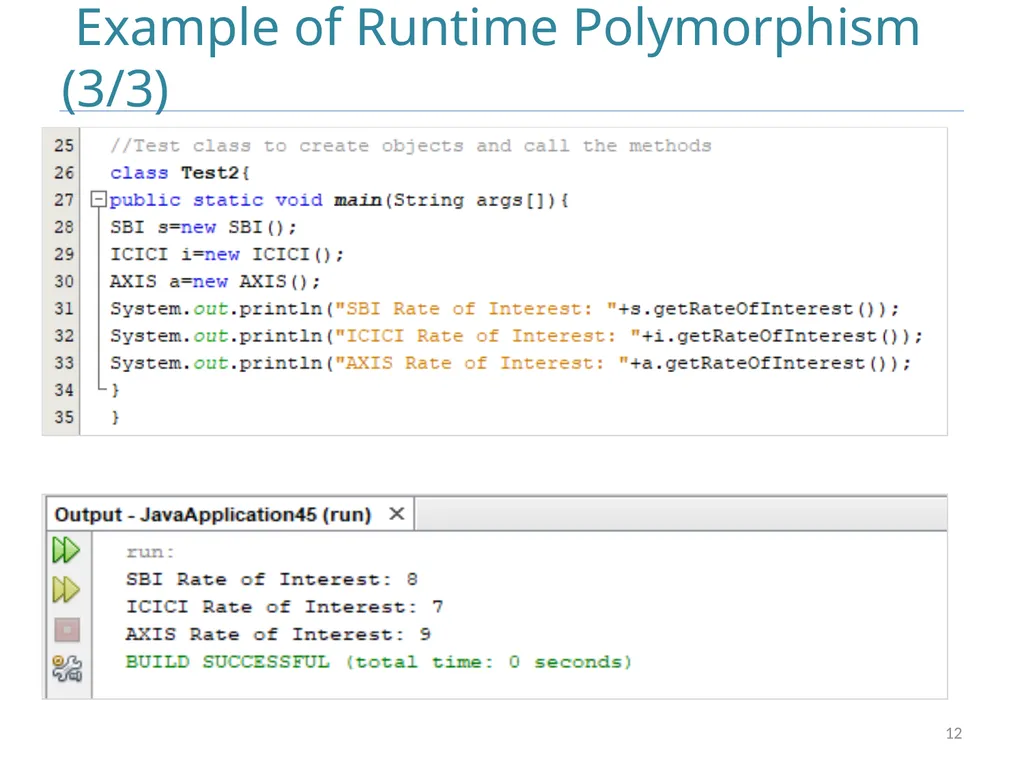The image size is (1024, 768).
Task: Click the "BUILD SUCCESSFUL" output message
Action: (x=379, y=662)
